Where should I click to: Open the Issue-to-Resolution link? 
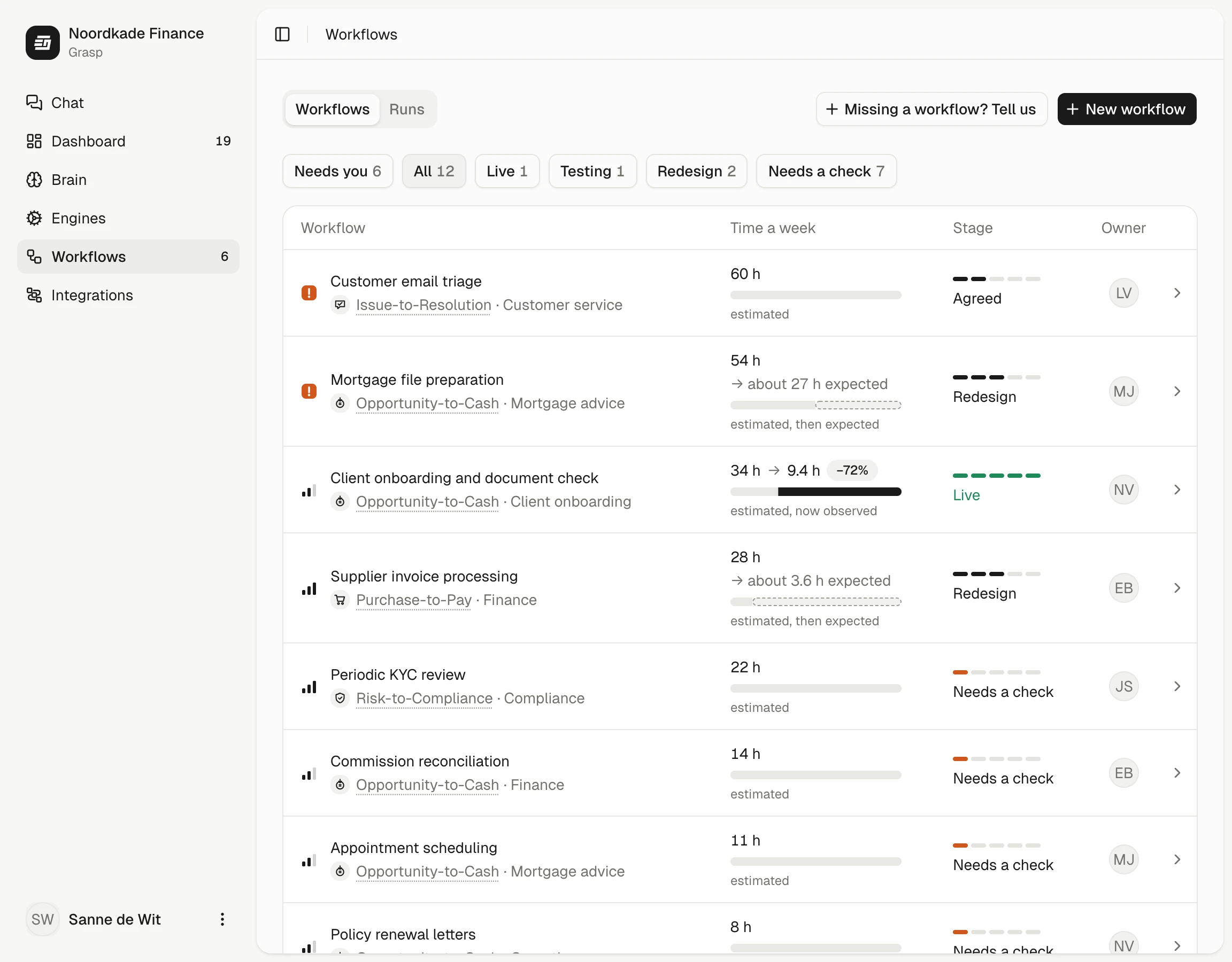pyautogui.click(x=423, y=305)
